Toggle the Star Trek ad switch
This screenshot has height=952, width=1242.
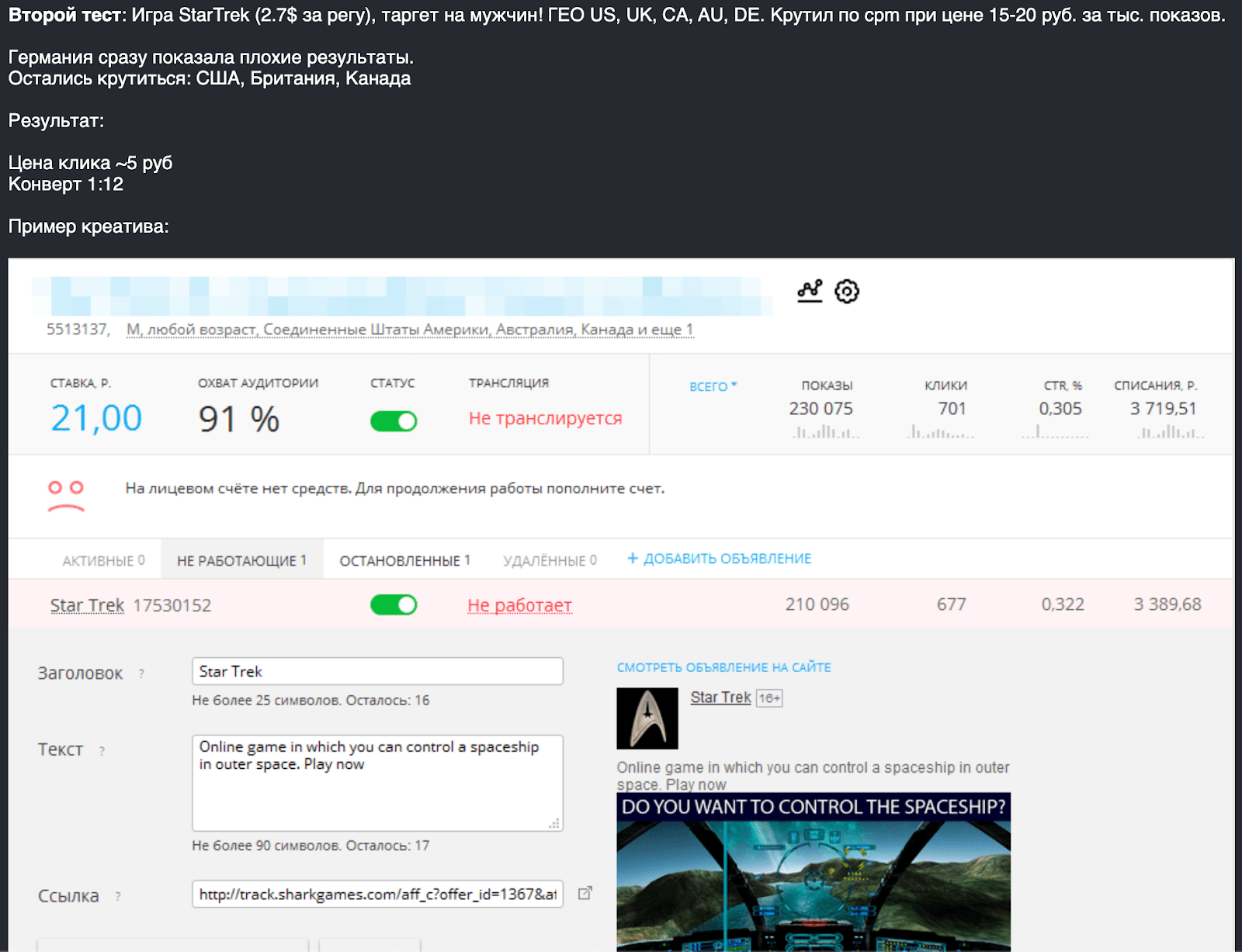pos(394,604)
